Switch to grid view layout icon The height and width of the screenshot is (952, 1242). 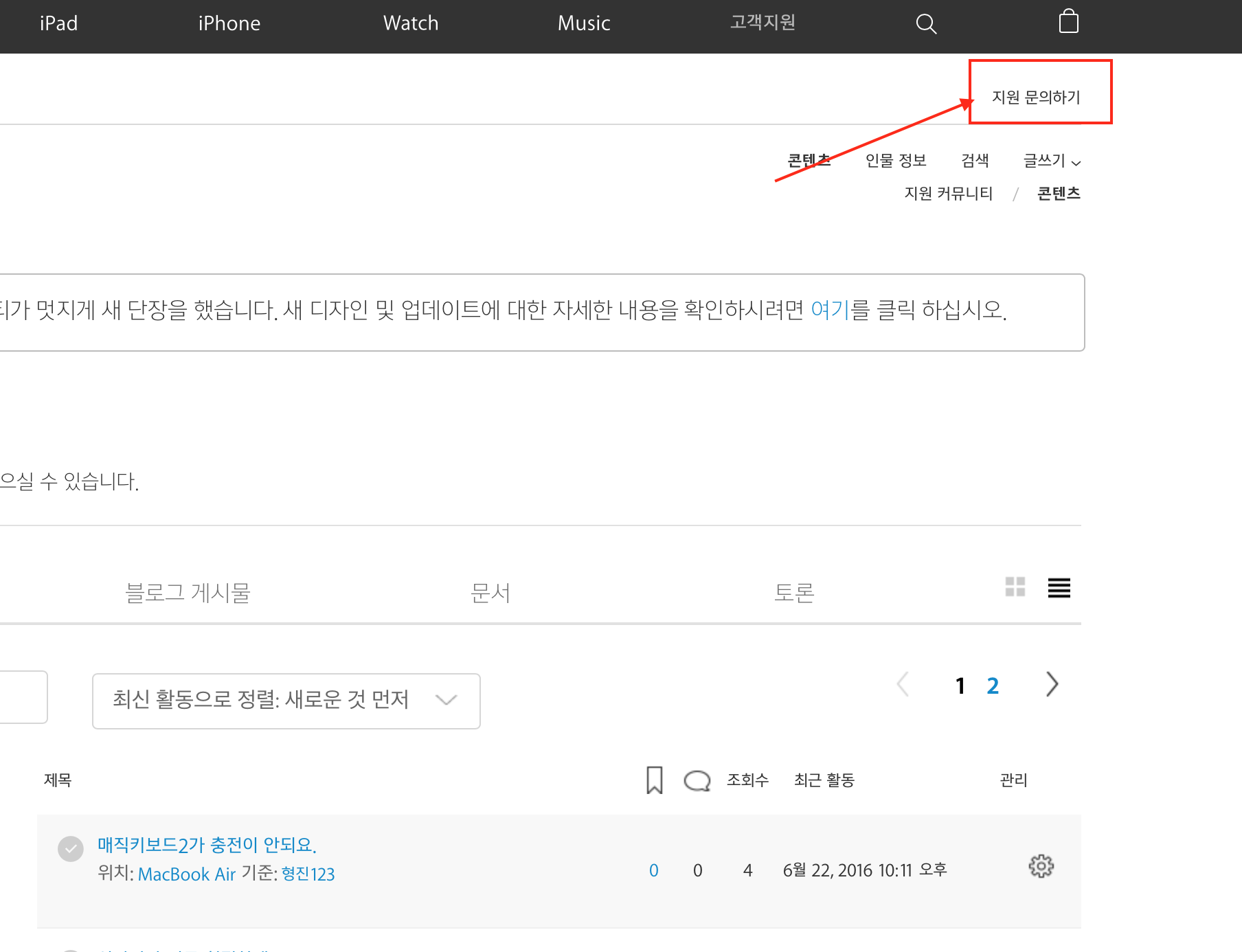pos(1015,587)
